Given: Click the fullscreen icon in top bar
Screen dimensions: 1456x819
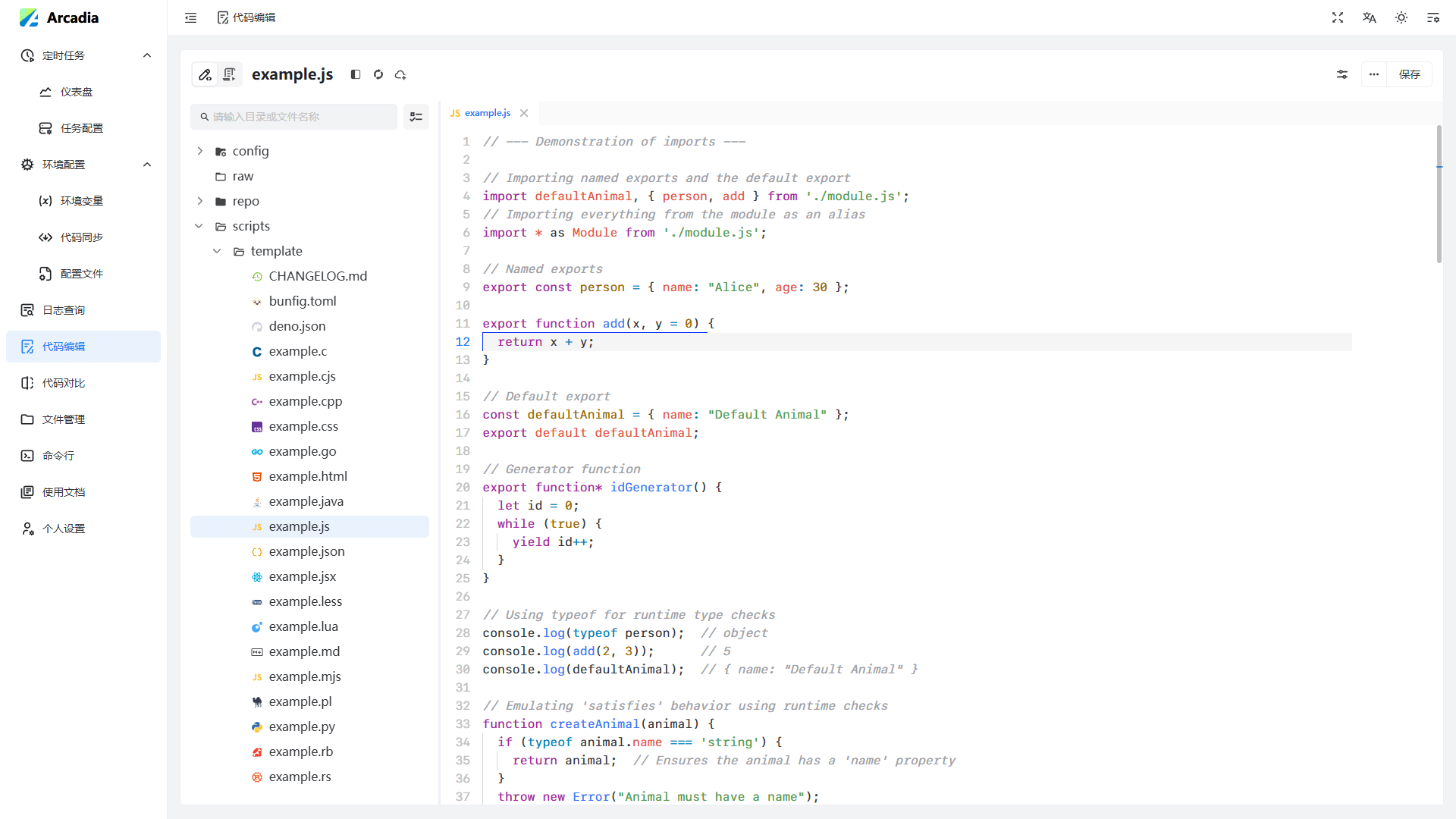Looking at the screenshot, I should point(1338,17).
